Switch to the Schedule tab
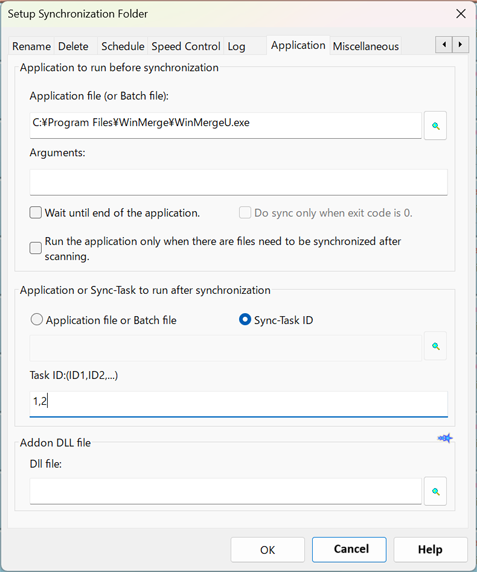Viewport: 477px width, 572px height. click(123, 46)
